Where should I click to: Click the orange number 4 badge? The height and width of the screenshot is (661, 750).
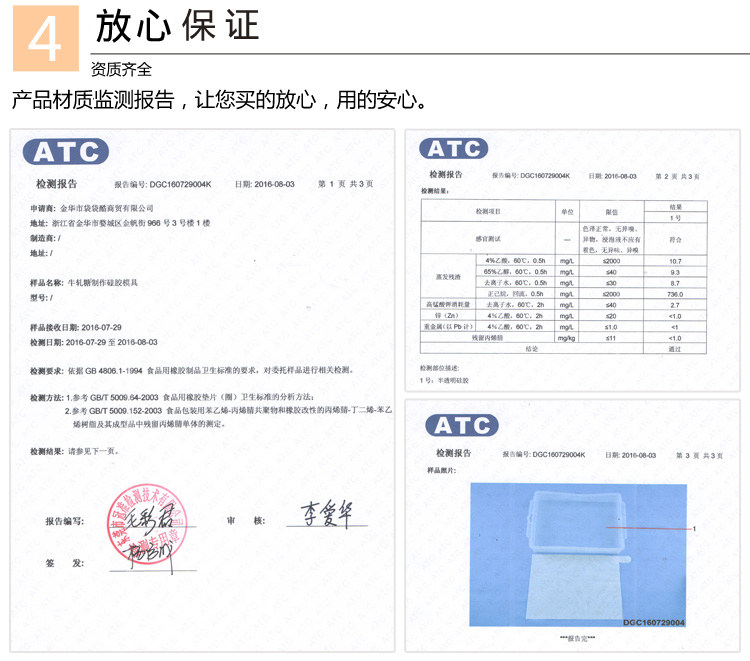point(45,38)
